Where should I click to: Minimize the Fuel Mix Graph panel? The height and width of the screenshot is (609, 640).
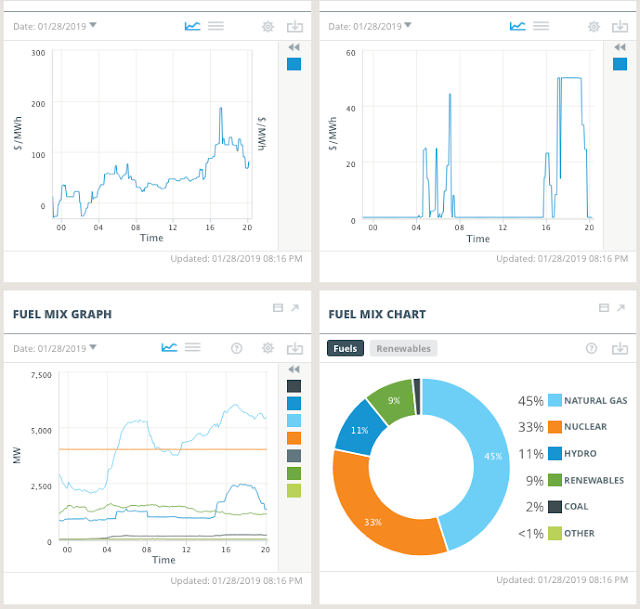pos(278,308)
